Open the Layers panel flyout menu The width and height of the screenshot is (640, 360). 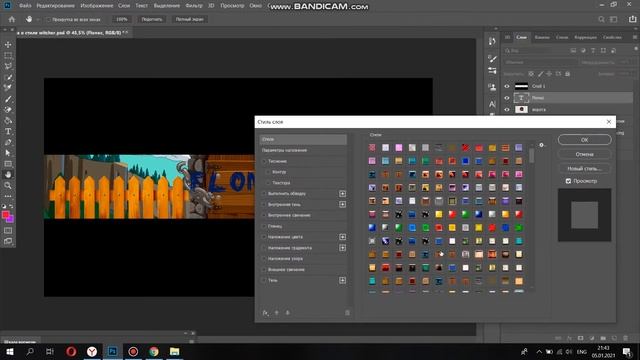pos(635,37)
